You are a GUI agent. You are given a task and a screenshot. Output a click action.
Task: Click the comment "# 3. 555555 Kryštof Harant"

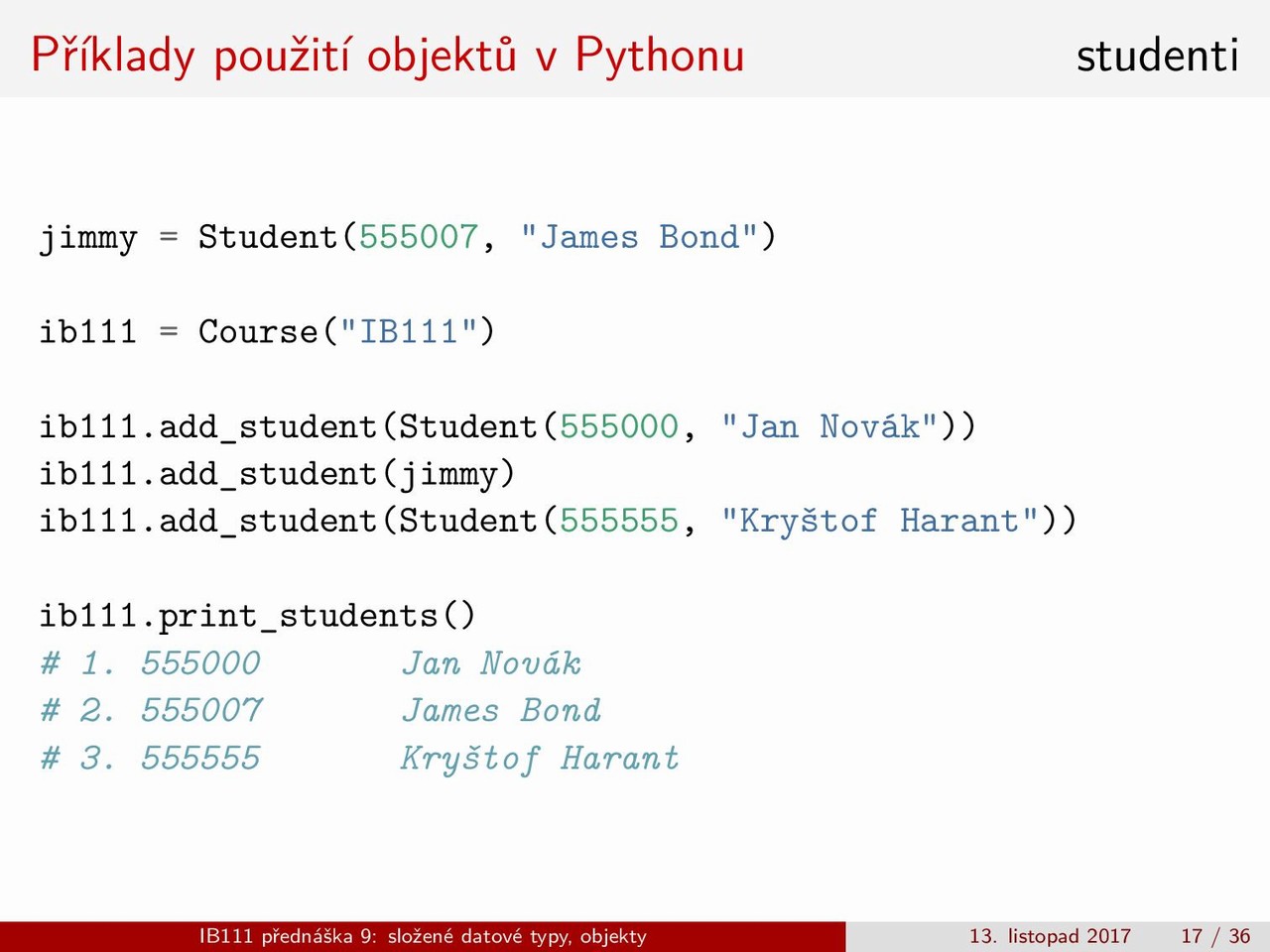point(360,758)
